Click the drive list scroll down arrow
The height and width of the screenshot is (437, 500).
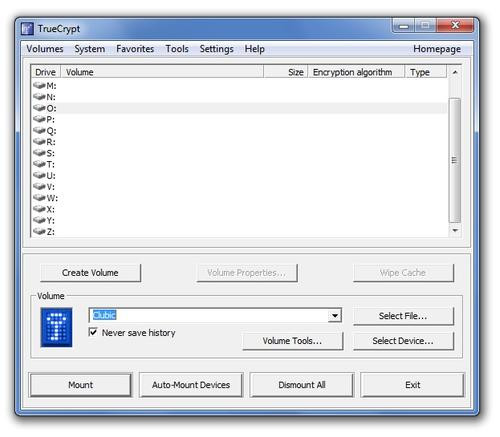pyautogui.click(x=455, y=230)
